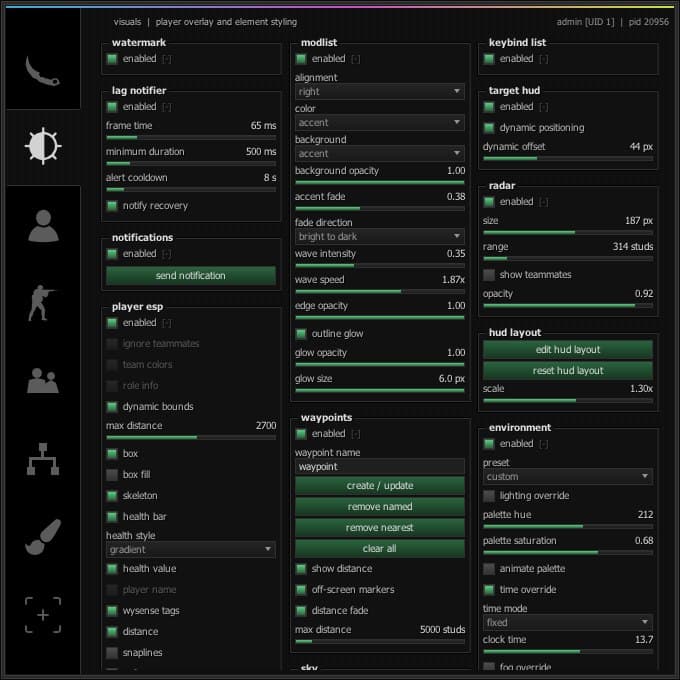Open fade direction dropdown
This screenshot has width=680, height=680.
point(379,236)
